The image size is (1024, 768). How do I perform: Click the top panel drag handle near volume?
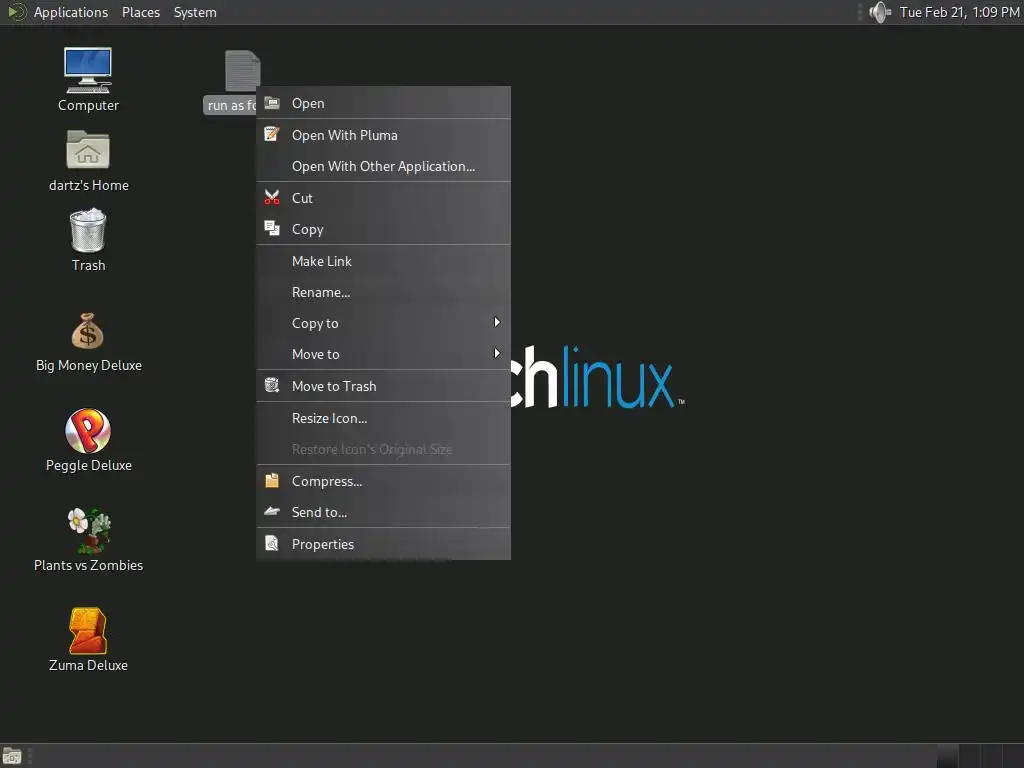click(860, 12)
